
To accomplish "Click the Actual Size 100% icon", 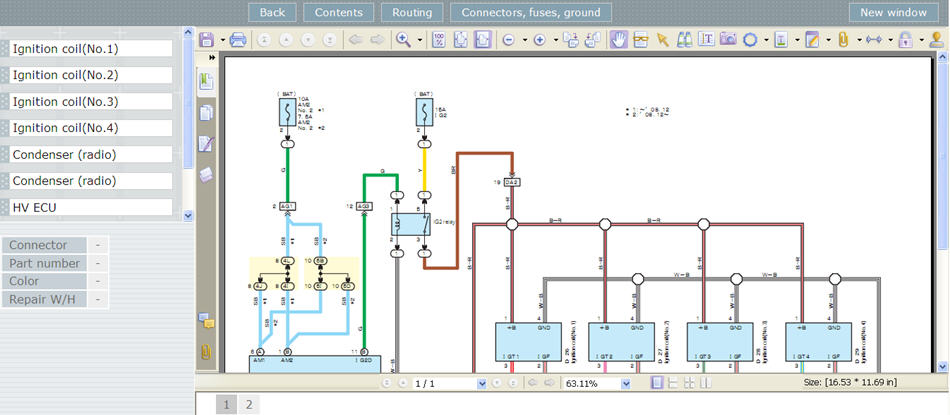I will pyautogui.click(x=439, y=40).
